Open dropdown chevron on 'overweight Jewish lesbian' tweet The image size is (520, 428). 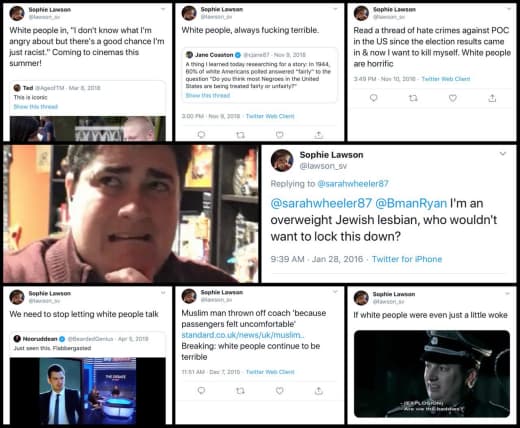(503, 154)
